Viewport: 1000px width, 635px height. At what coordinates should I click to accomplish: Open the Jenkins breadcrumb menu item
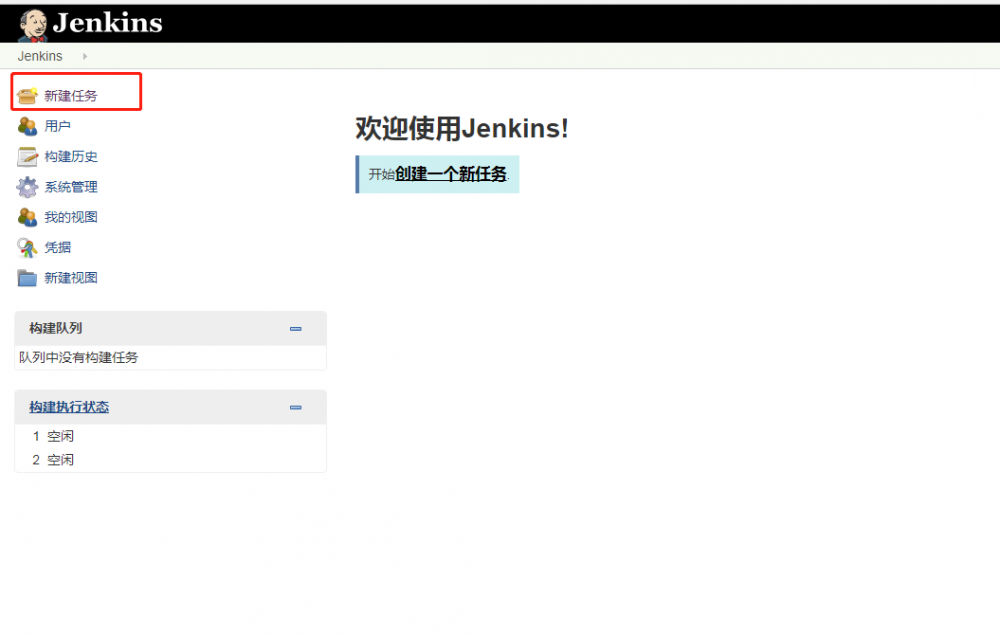[39, 57]
